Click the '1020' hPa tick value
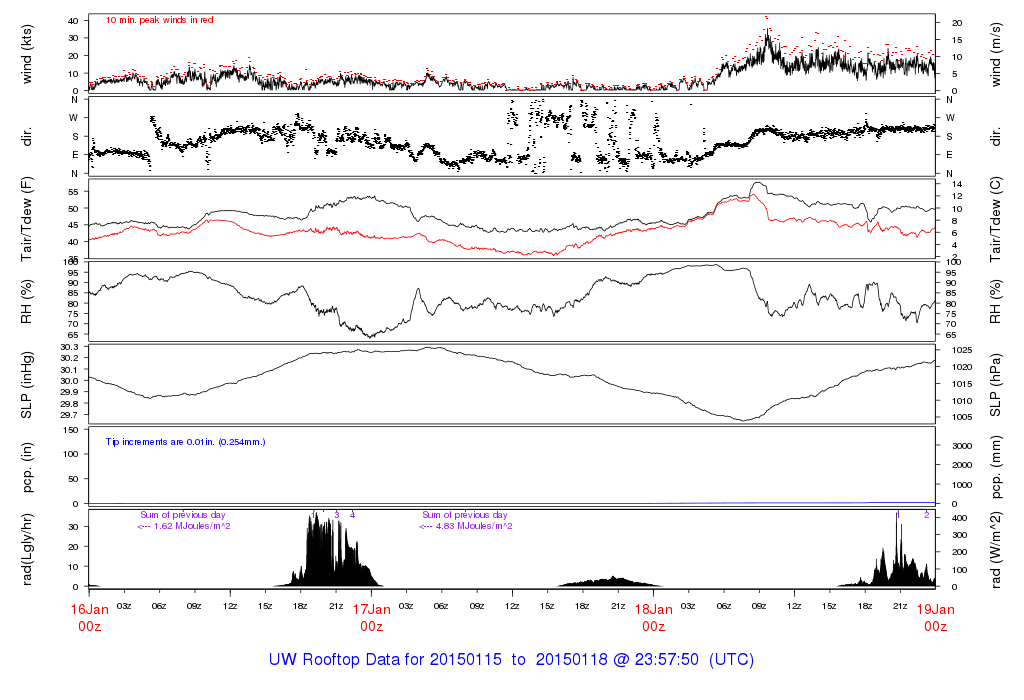The image size is (1024, 700). pyautogui.click(x=961, y=367)
